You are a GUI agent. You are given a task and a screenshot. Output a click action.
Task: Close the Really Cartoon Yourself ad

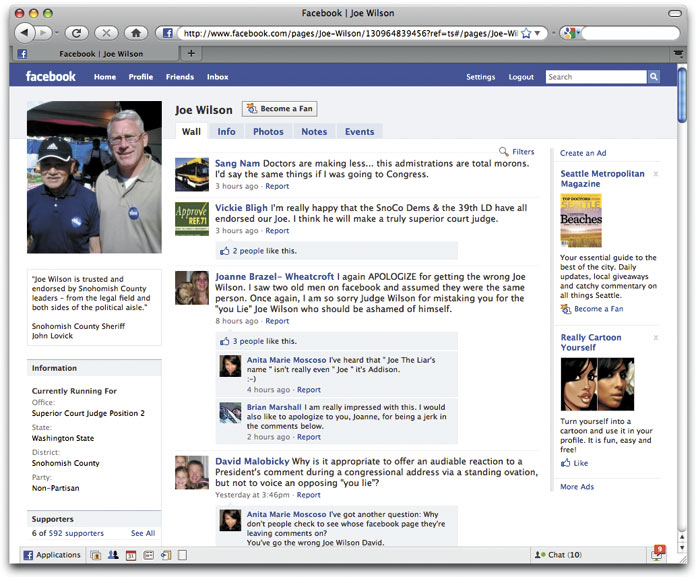[x=656, y=338]
